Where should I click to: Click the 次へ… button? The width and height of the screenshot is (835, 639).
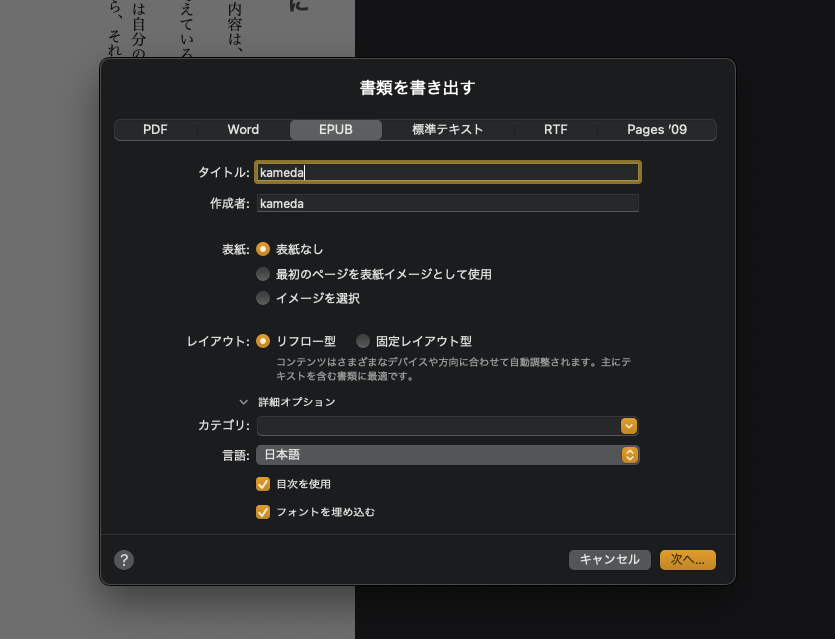point(687,560)
